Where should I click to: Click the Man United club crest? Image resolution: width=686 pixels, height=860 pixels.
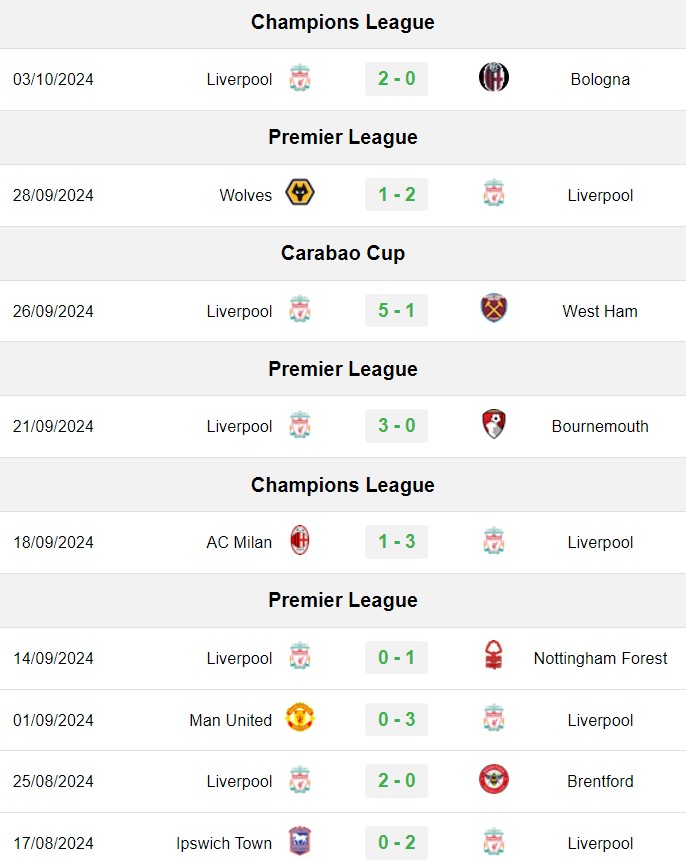(300, 717)
